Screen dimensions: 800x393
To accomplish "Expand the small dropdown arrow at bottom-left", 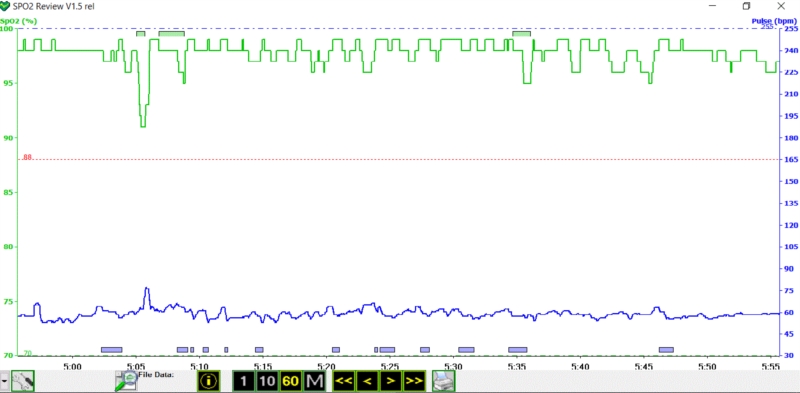I will pyautogui.click(x=5, y=381).
